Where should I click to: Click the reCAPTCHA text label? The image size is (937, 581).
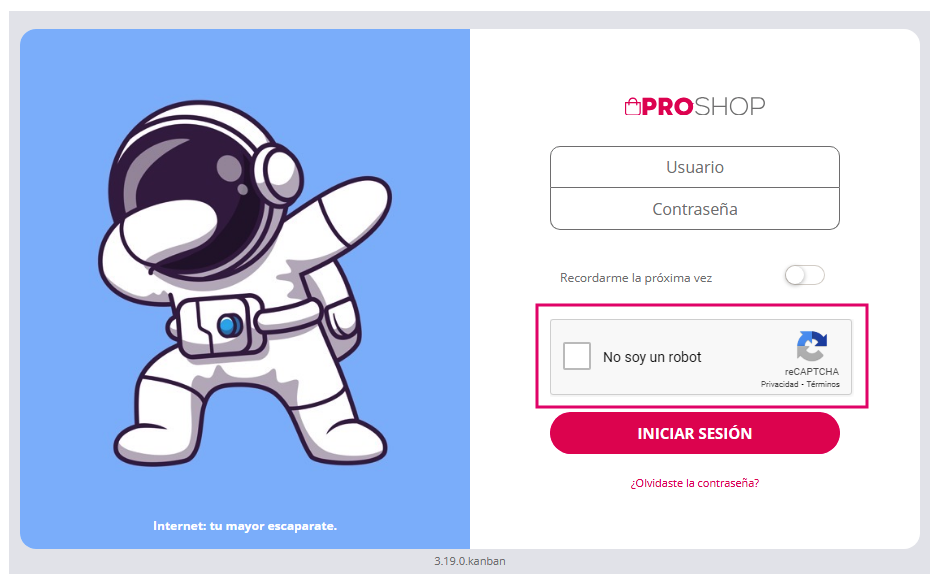pyautogui.click(x=812, y=372)
